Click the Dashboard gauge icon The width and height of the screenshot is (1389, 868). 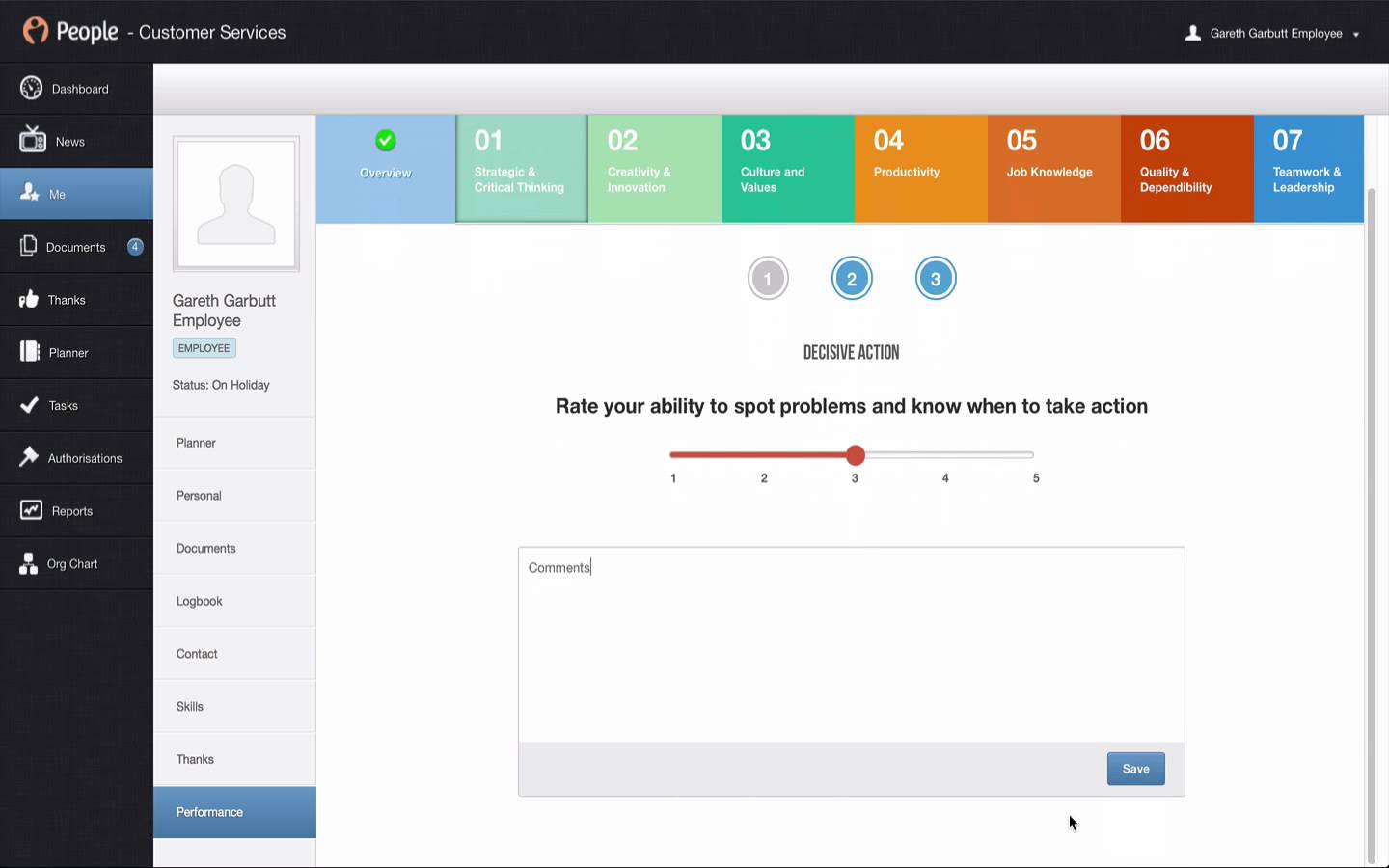31,89
